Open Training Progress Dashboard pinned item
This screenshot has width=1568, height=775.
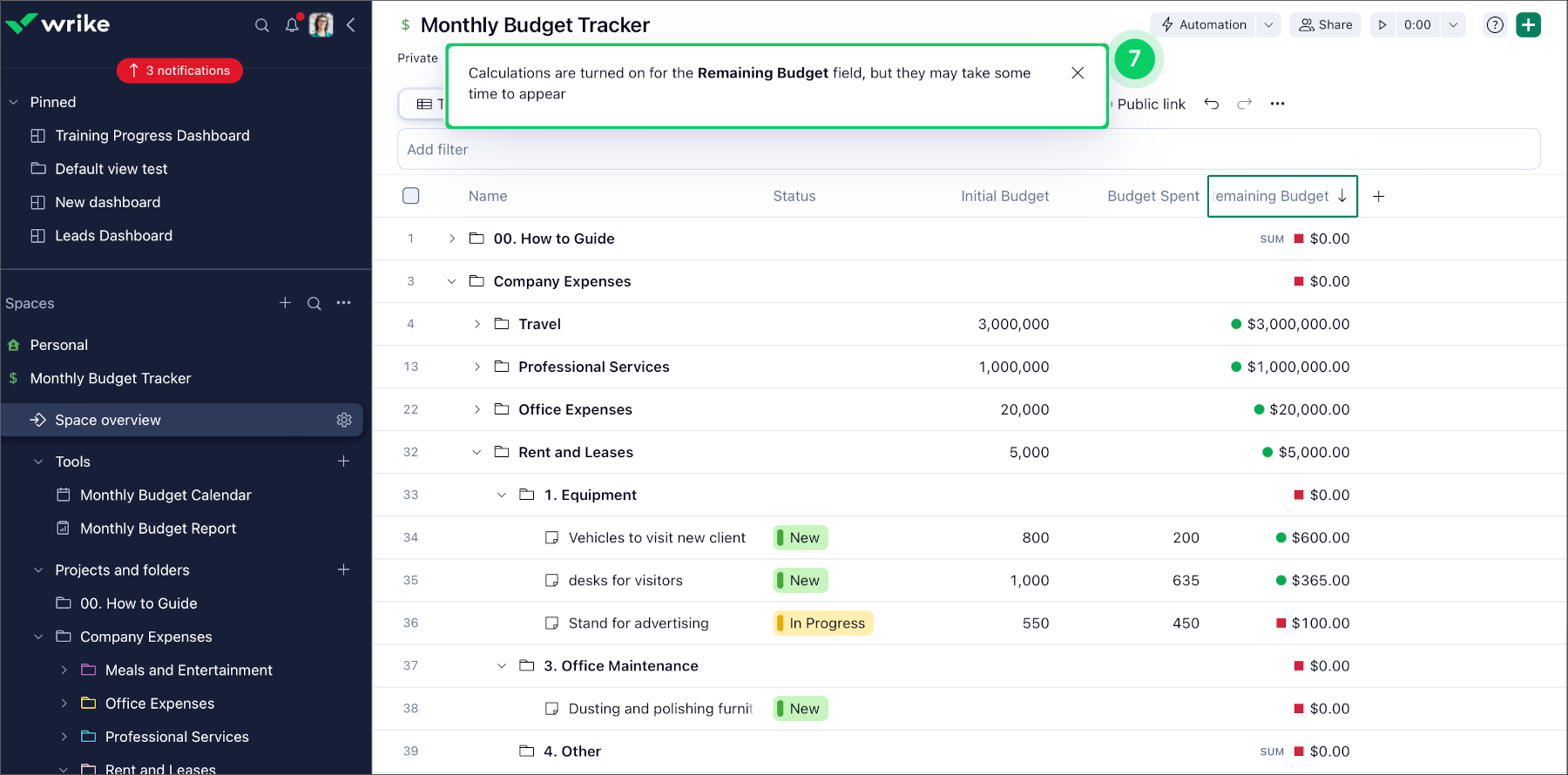coord(152,136)
